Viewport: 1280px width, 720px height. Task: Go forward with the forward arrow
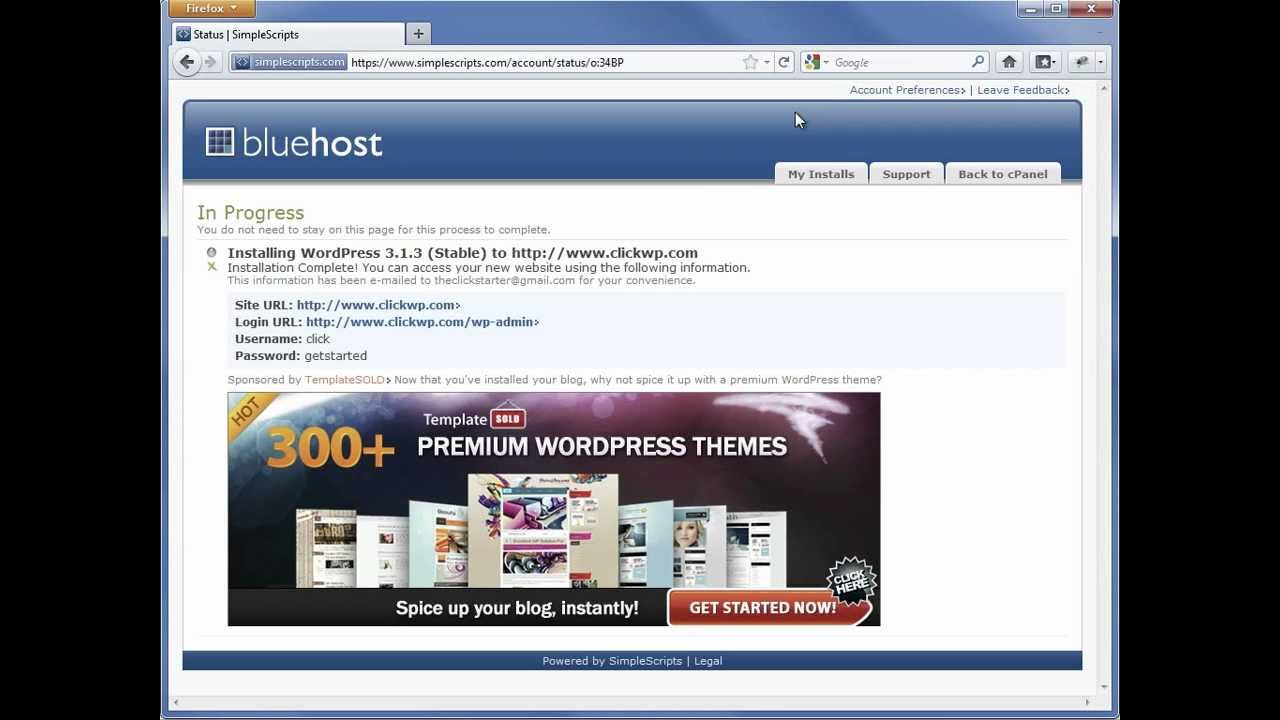click(210, 62)
